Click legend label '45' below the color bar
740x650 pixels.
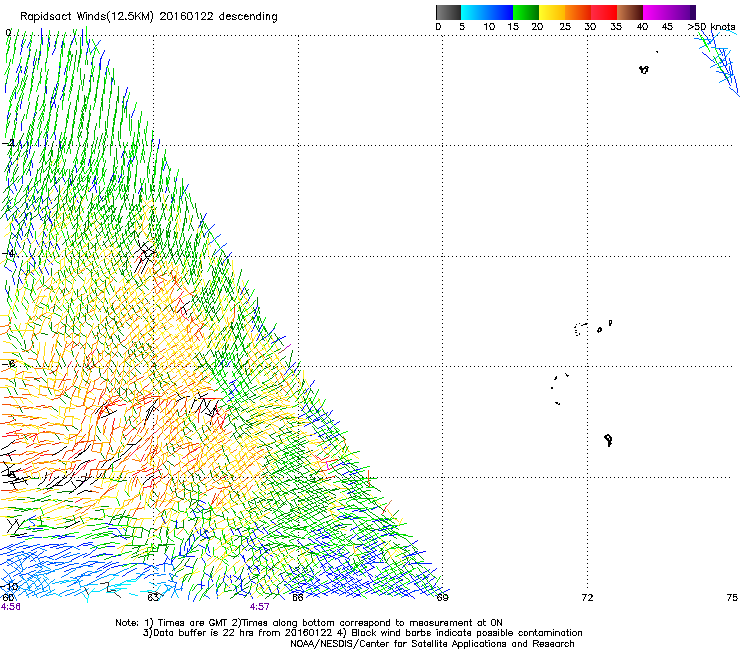point(667,27)
